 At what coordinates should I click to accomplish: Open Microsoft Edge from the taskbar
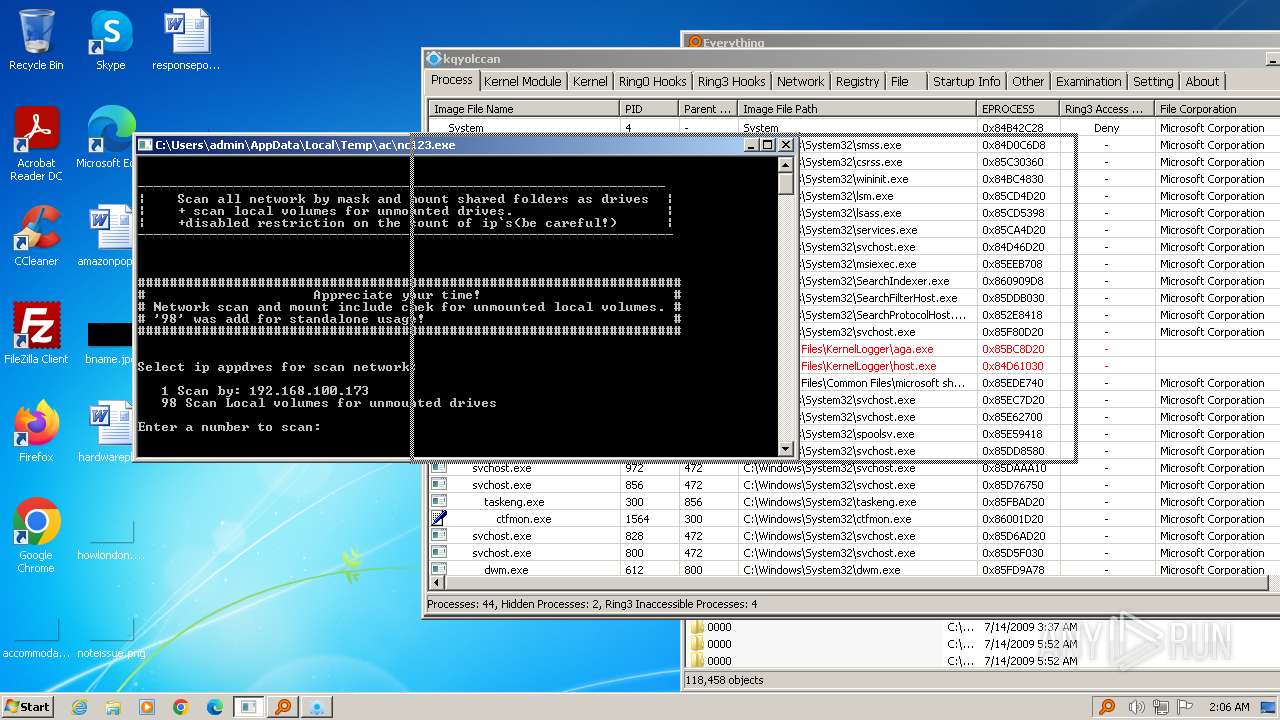[x=214, y=707]
